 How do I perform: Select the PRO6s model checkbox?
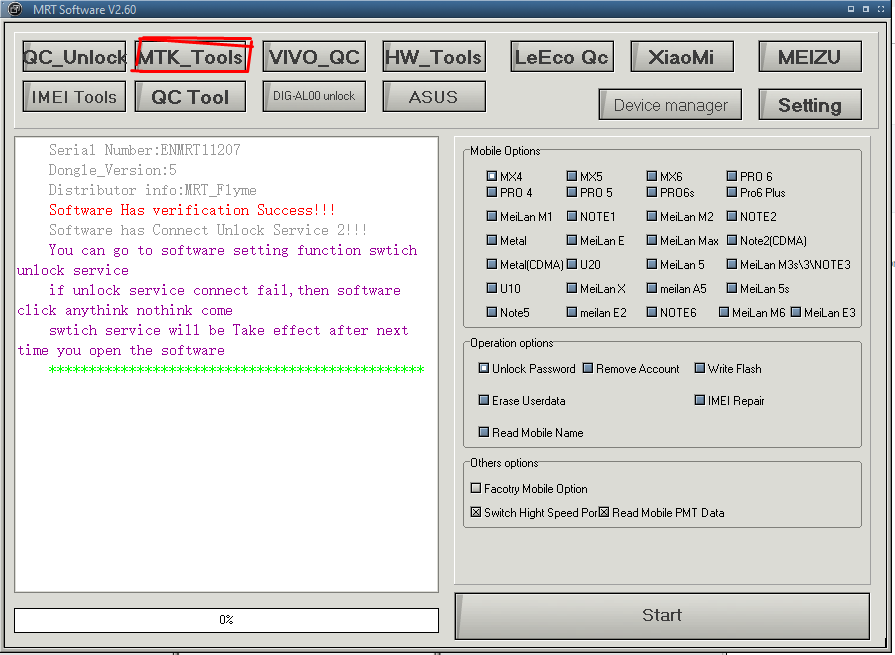[651, 192]
